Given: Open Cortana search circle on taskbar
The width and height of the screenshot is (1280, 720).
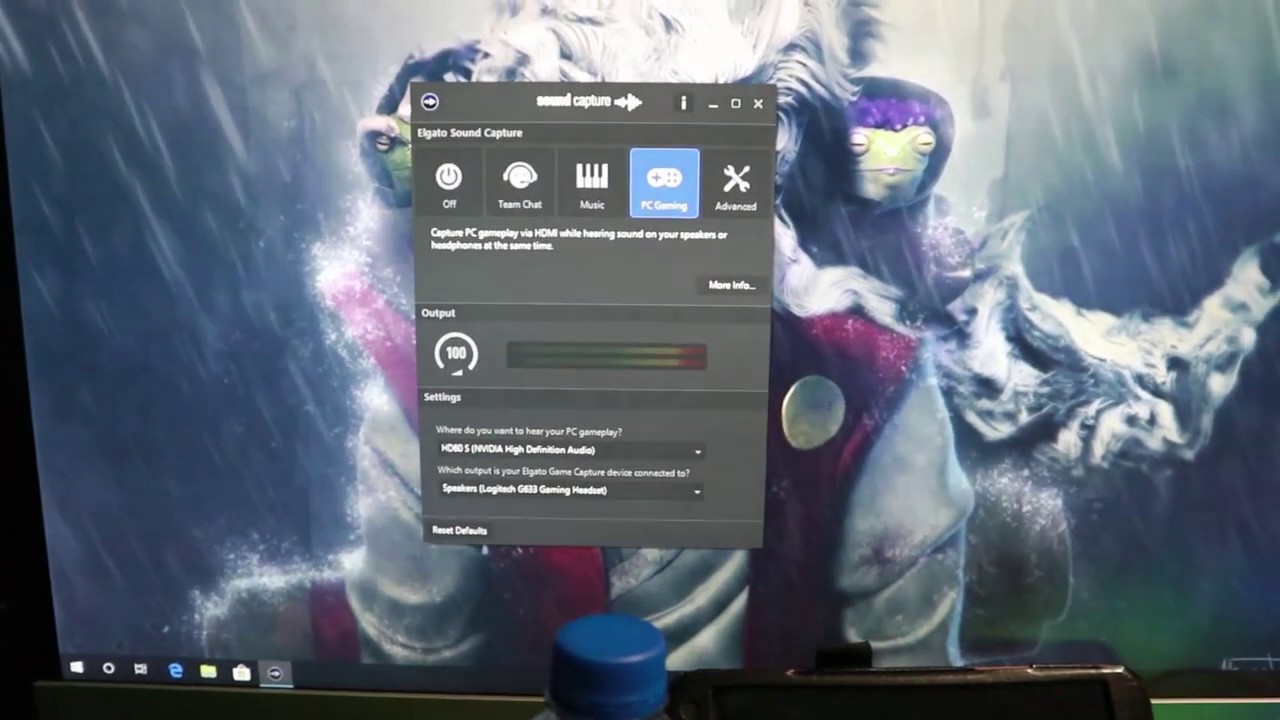Looking at the screenshot, I should (108, 668).
